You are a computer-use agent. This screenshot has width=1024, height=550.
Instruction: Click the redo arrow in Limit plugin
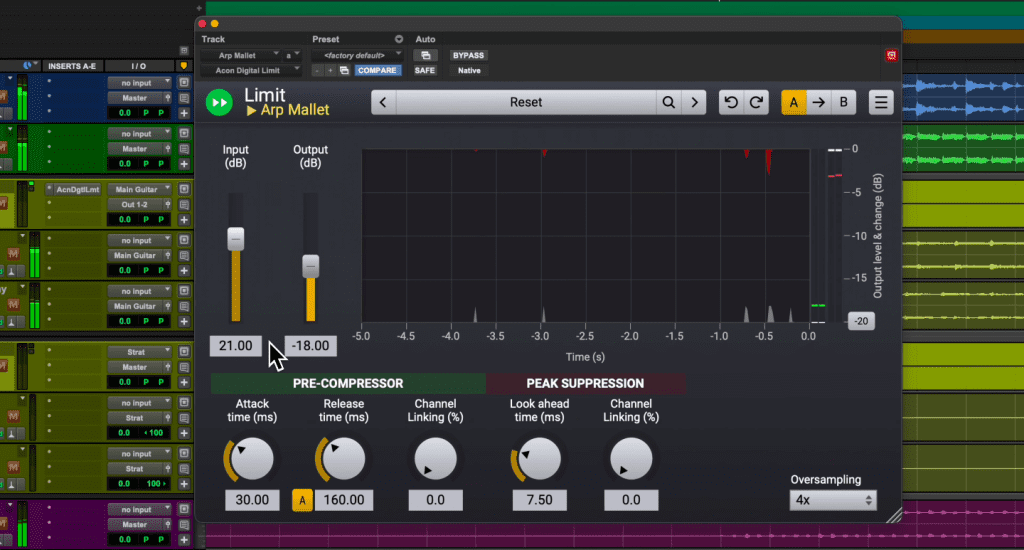(756, 103)
